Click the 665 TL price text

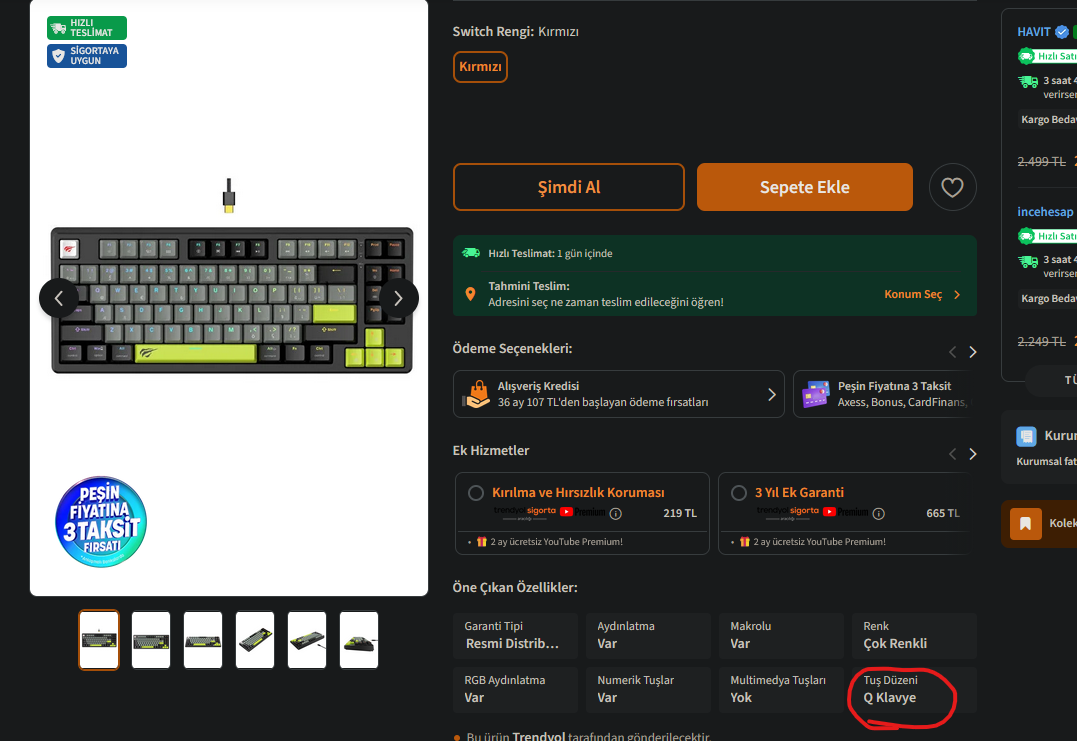tap(942, 513)
